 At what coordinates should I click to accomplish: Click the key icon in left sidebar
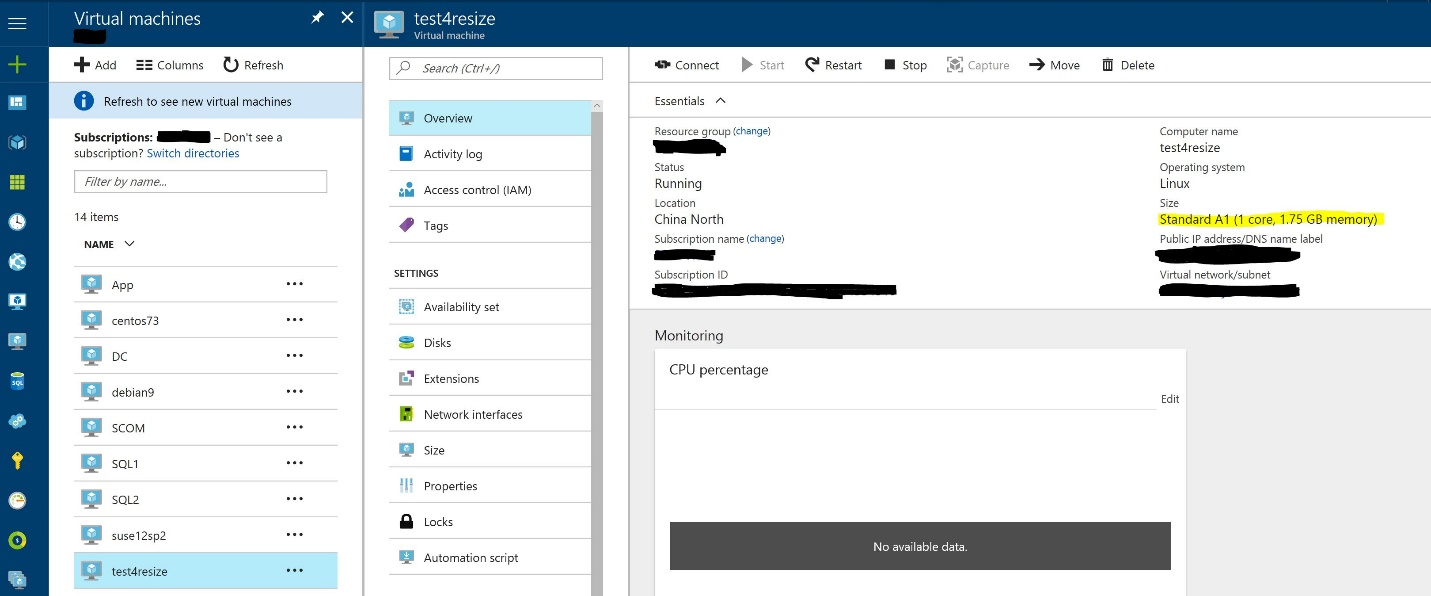(17, 460)
